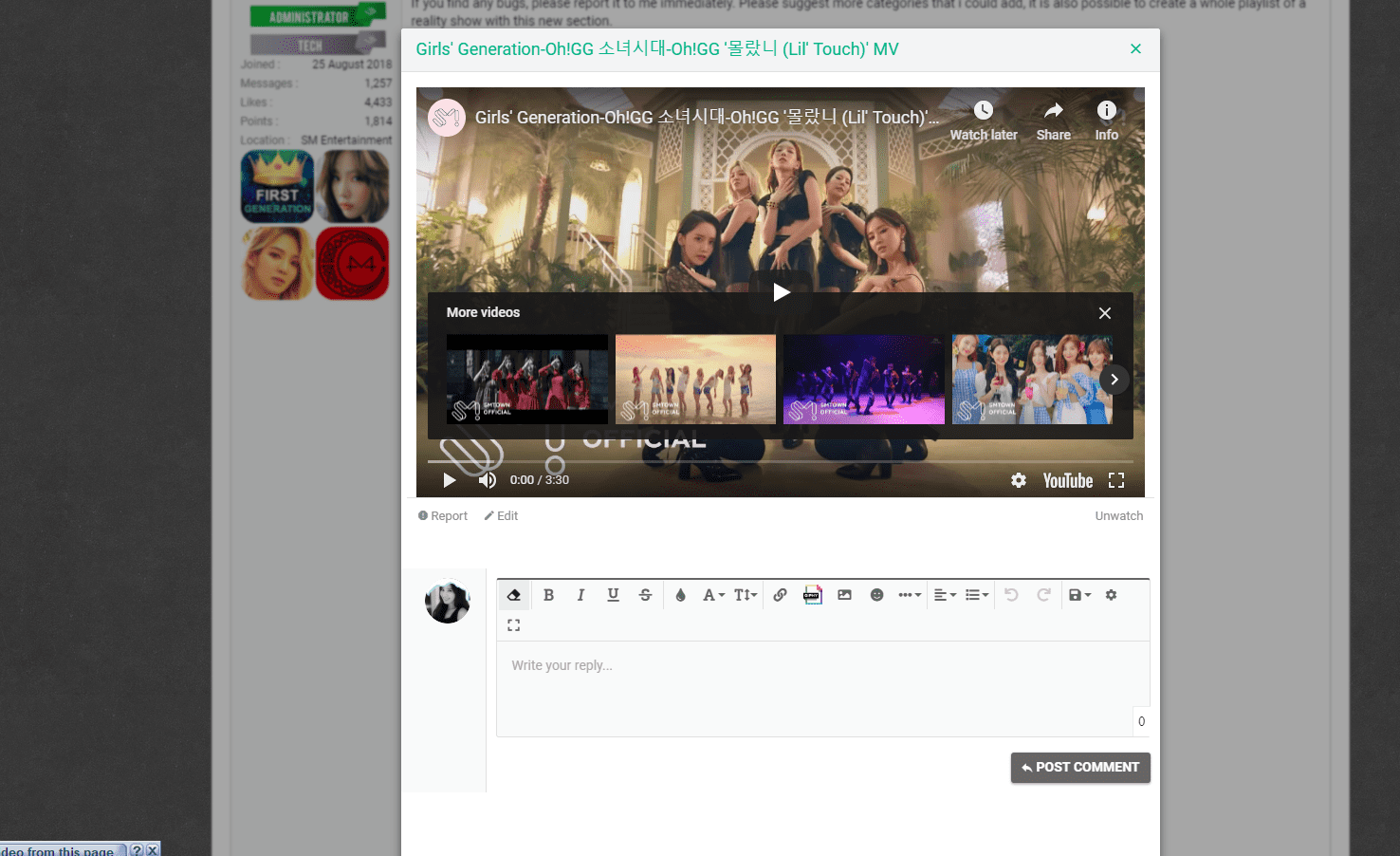The width and height of the screenshot is (1400, 856).
Task: Open the text color droplet picker
Action: (680, 595)
